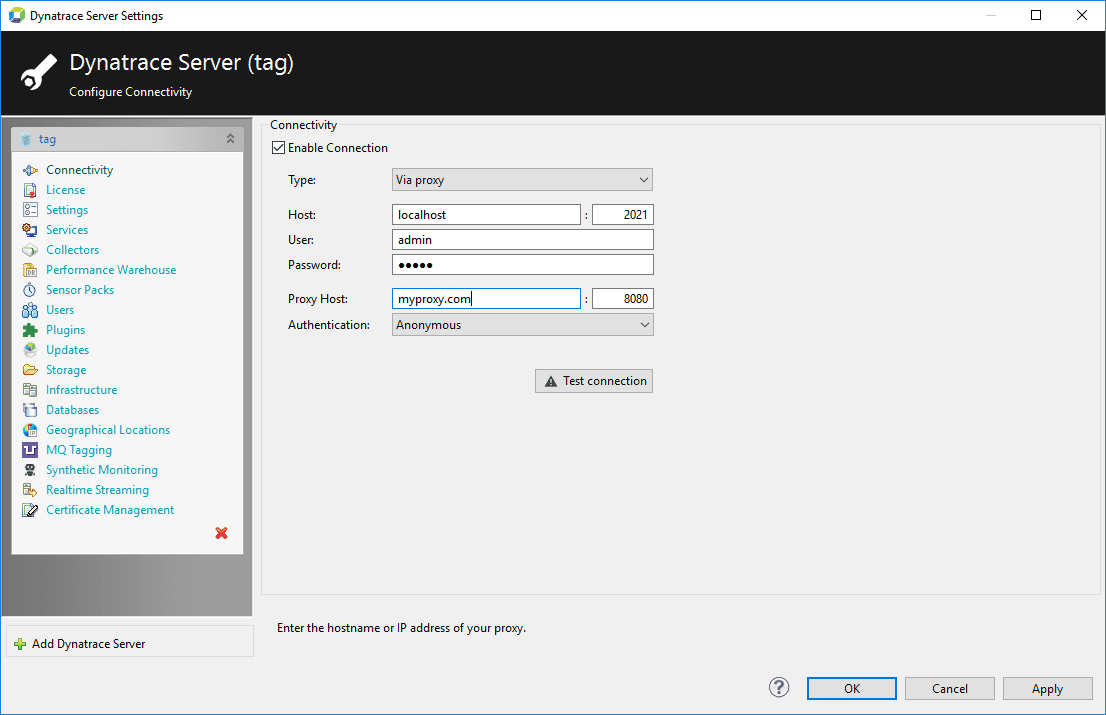1106x715 pixels.
Task: Click Add Dynatrace Server link
Action: 89,644
